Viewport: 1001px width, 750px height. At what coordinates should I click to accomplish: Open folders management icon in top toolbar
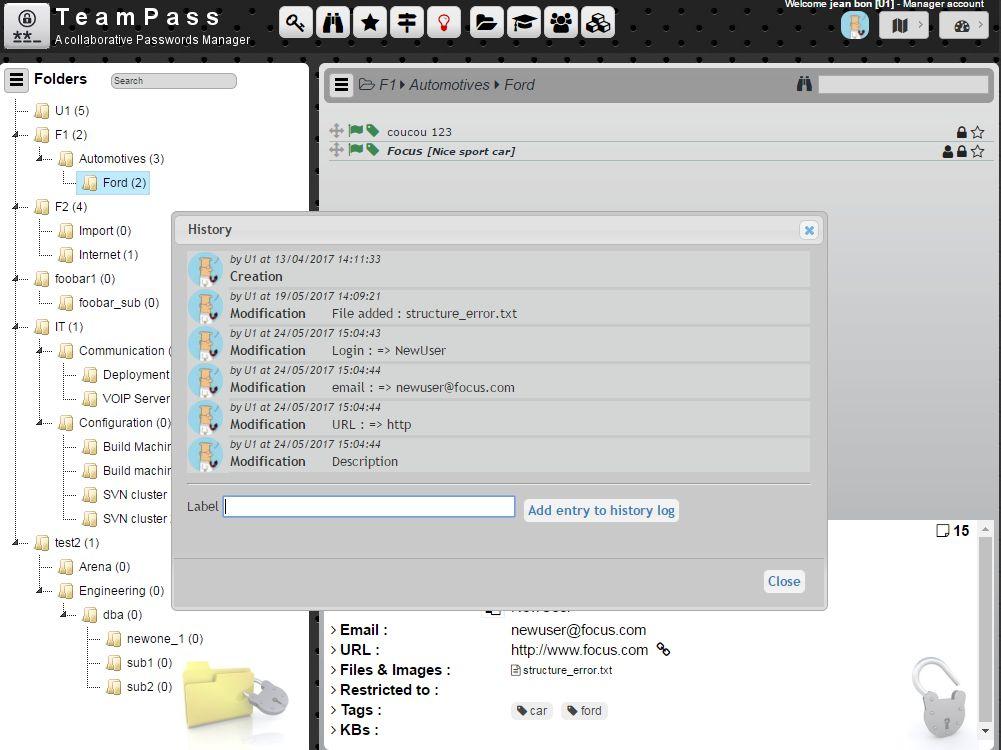486,23
